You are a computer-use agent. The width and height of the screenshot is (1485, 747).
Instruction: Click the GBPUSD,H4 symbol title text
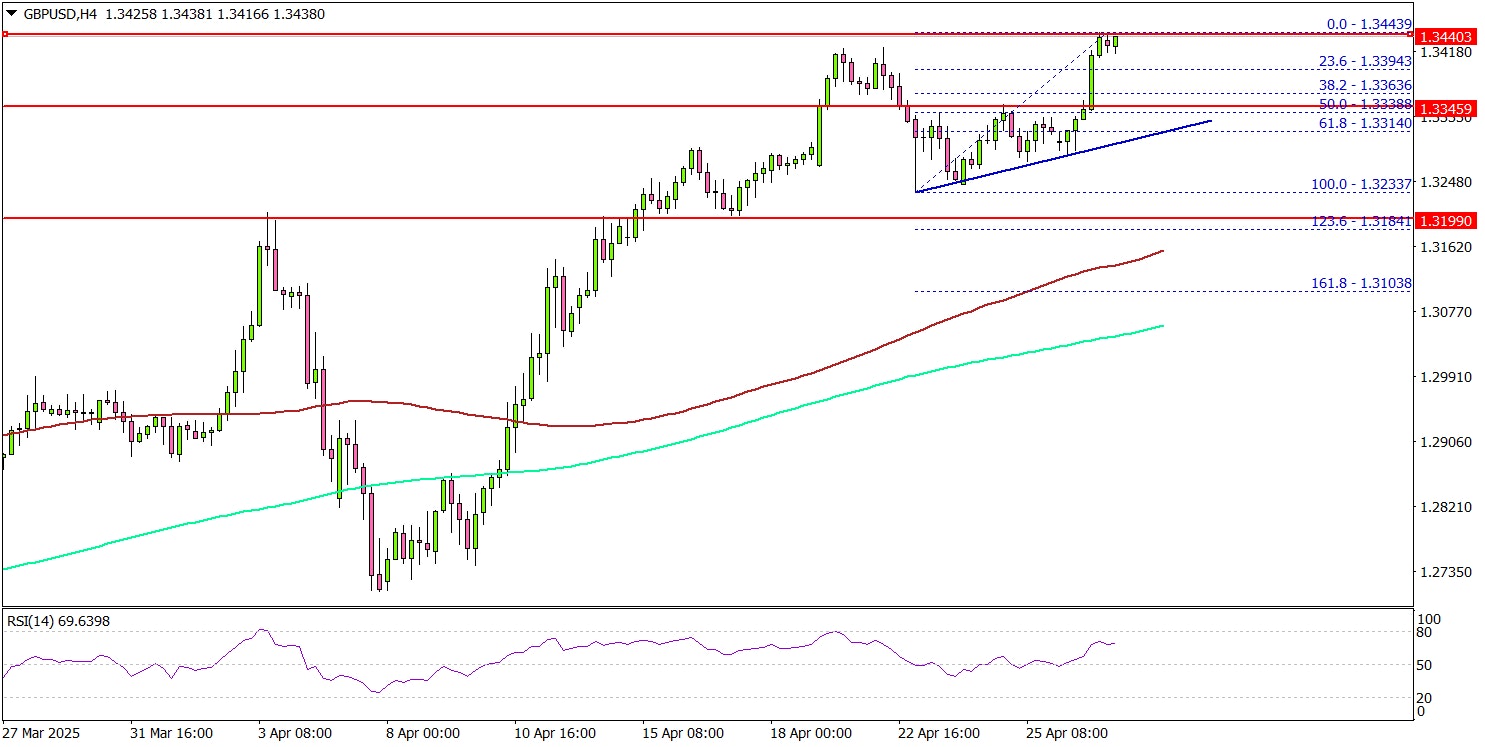tap(60, 14)
